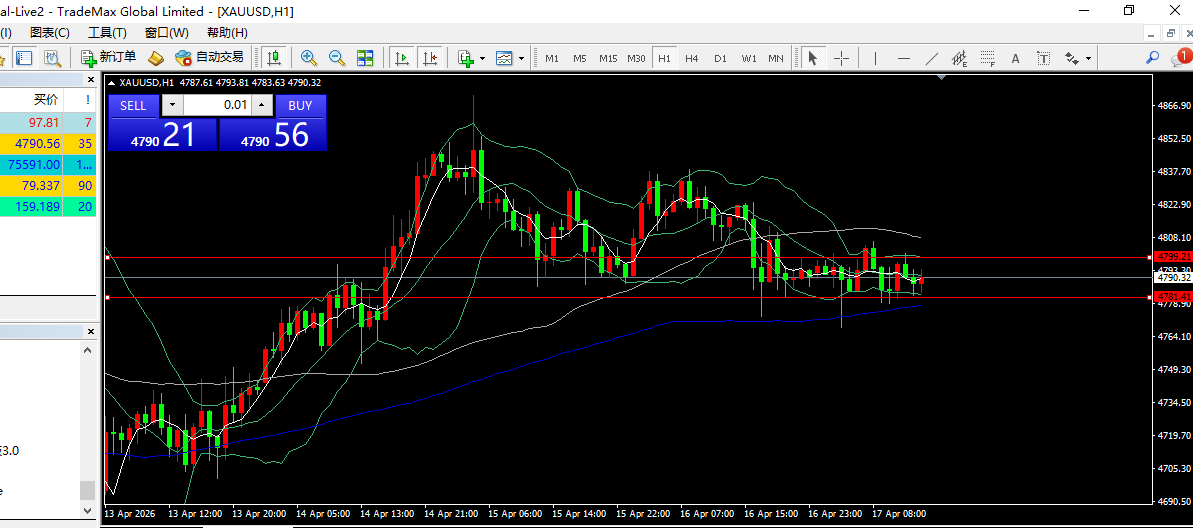This screenshot has width=1193, height=528.
Task: Open the chat notification bubble
Action: pyautogui.click(x=1182, y=57)
